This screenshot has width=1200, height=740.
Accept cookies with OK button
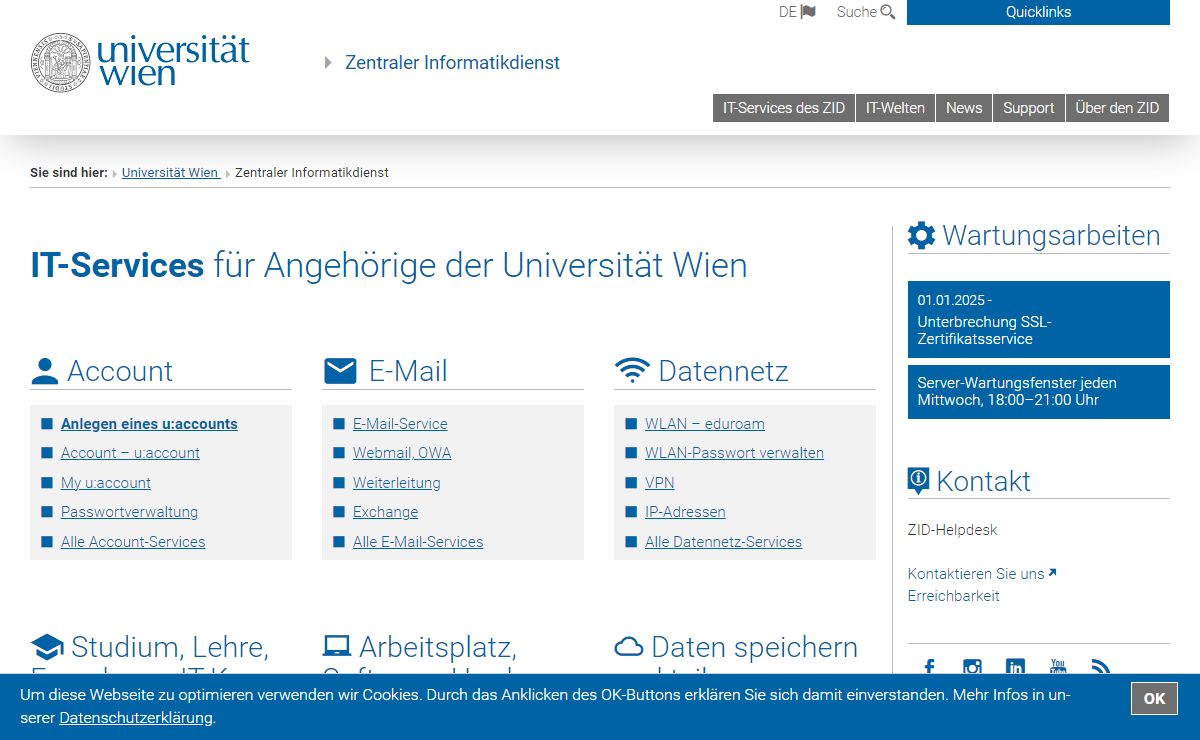(x=1154, y=698)
